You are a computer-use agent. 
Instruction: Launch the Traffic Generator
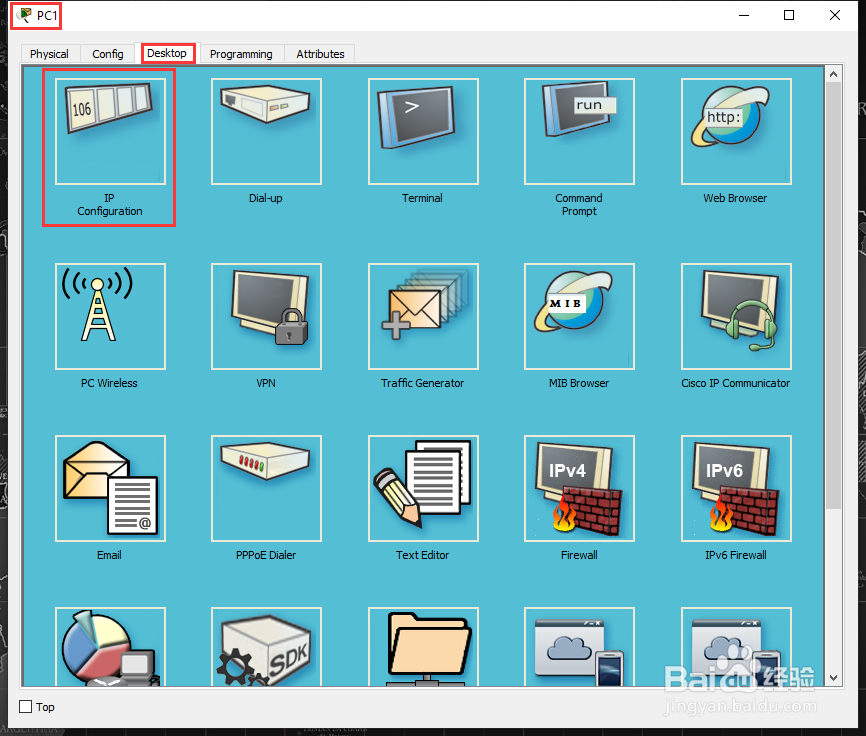(423, 316)
